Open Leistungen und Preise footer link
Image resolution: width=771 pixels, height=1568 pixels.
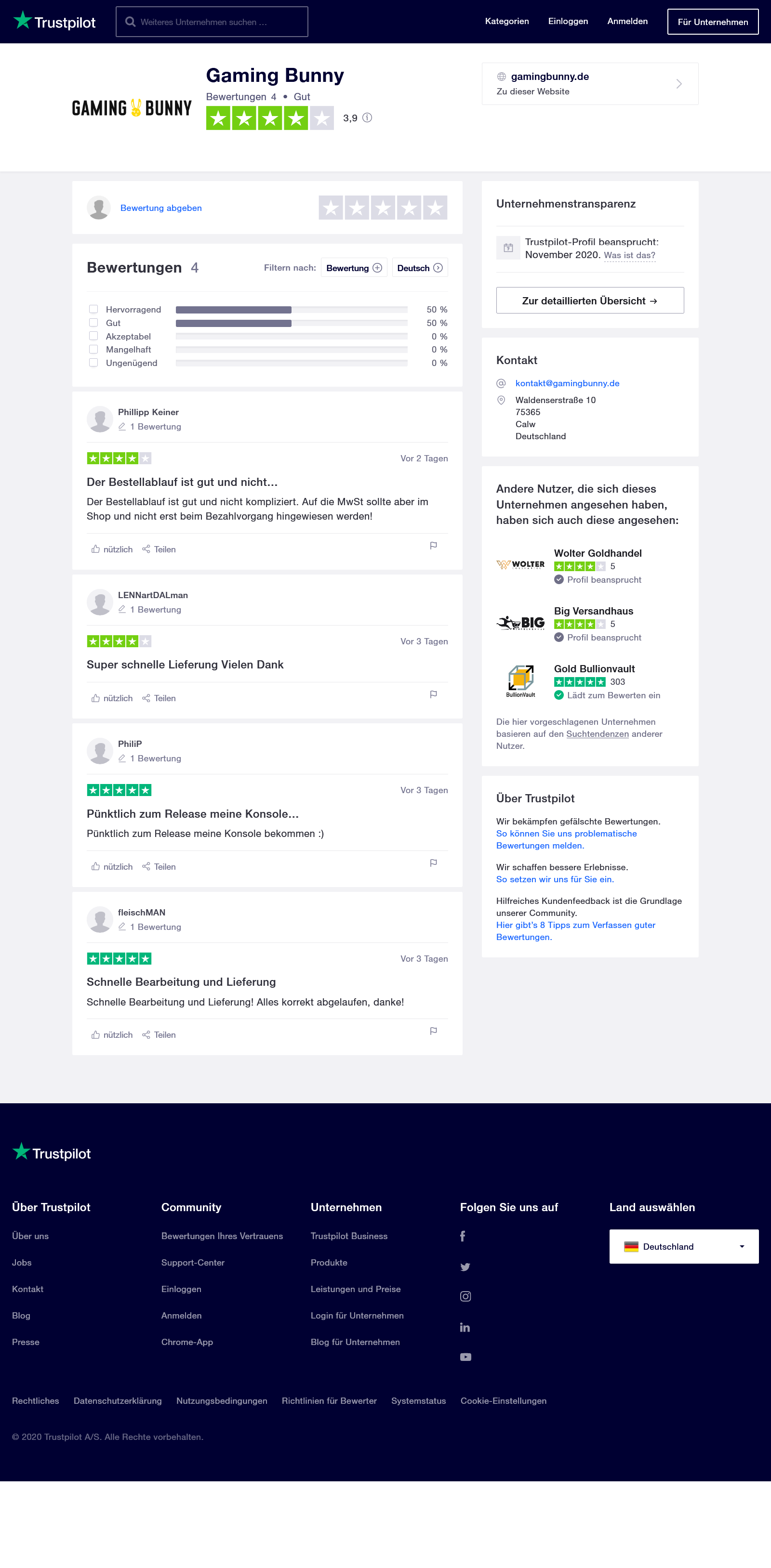pos(356,1289)
